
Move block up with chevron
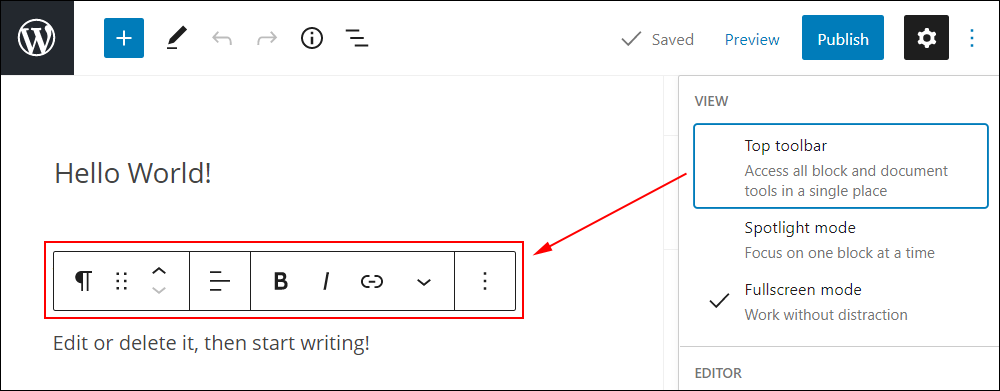(x=159, y=271)
